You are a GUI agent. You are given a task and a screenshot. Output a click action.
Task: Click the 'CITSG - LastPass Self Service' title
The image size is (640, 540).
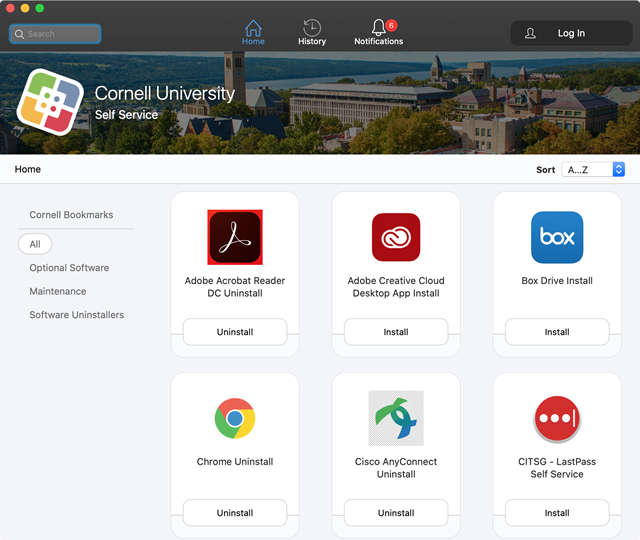(557, 468)
